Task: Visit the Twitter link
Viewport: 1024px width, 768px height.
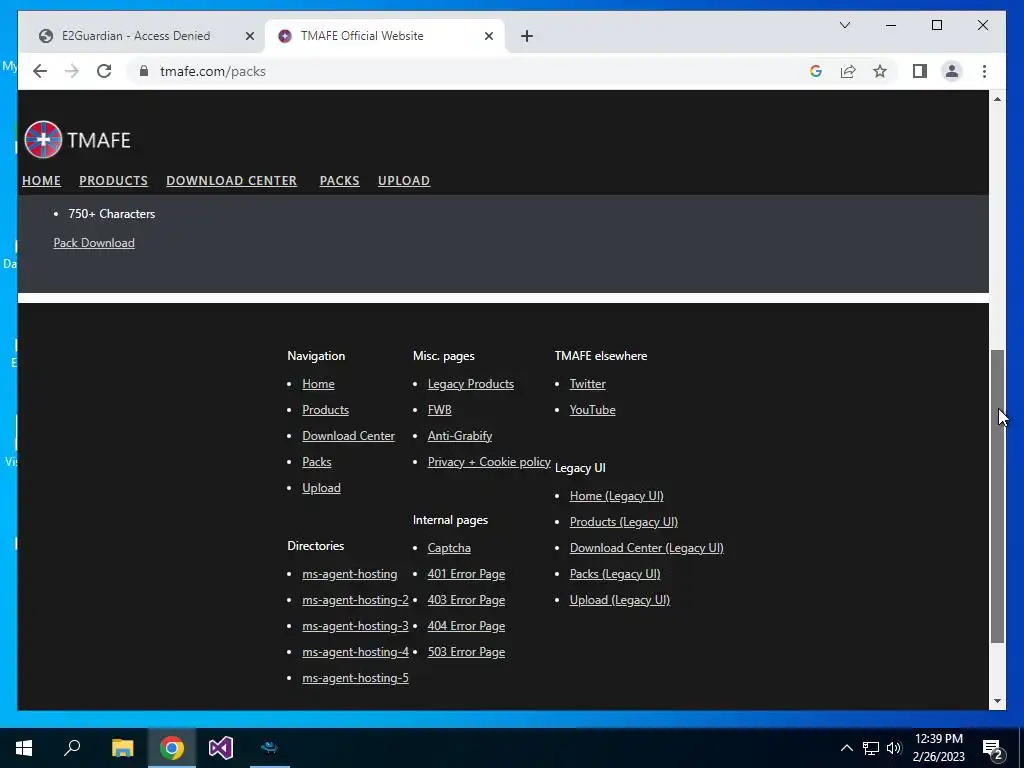Action: (588, 384)
